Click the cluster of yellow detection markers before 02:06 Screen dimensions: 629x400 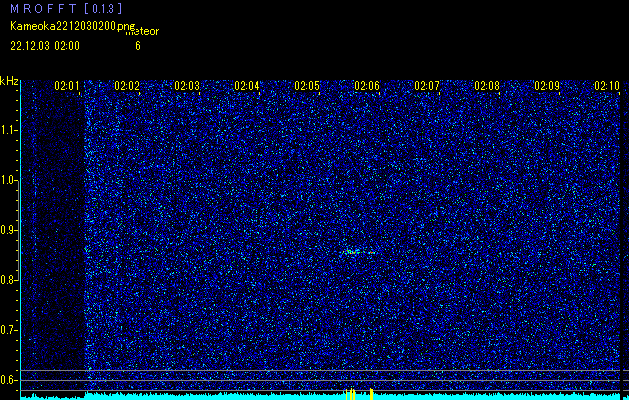click(351, 394)
